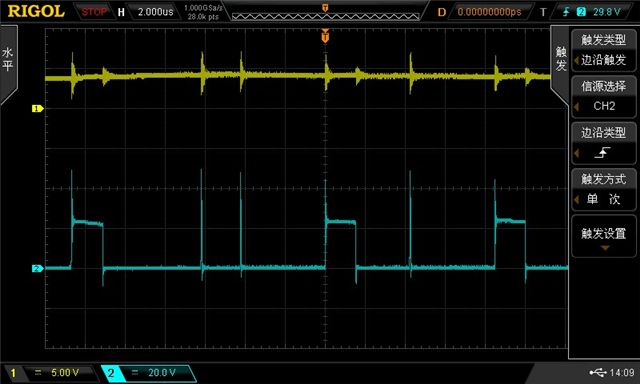The width and height of the screenshot is (640, 384).
Task: Select the CH1 yellow ground level marker
Action: click(x=38, y=109)
